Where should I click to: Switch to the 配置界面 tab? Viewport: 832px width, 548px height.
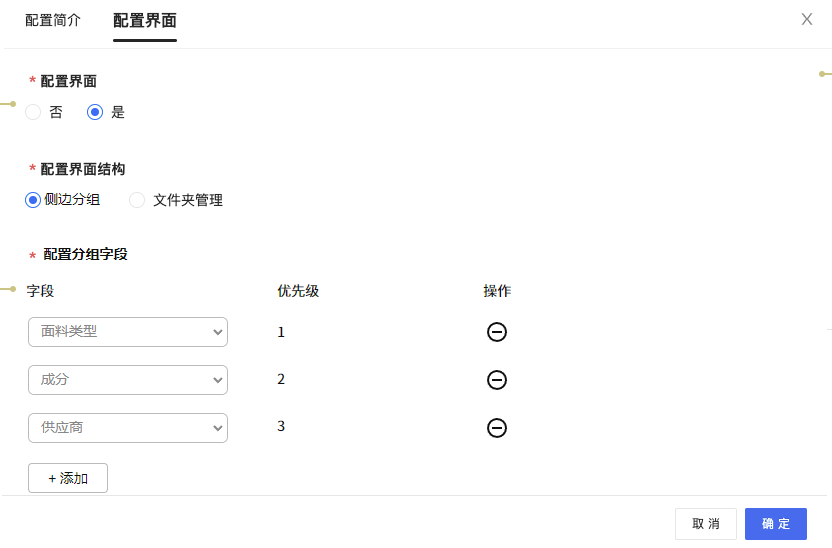tap(145, 20)
